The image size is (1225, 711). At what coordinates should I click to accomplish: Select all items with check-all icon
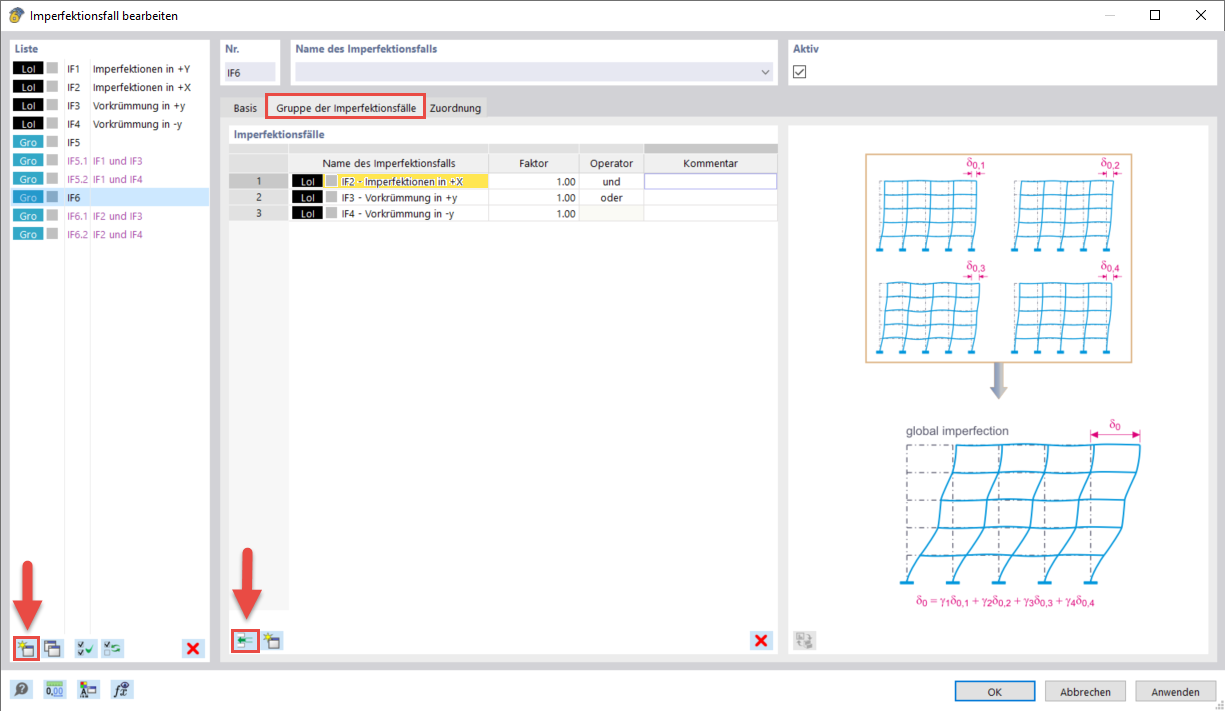coord(87,648)
